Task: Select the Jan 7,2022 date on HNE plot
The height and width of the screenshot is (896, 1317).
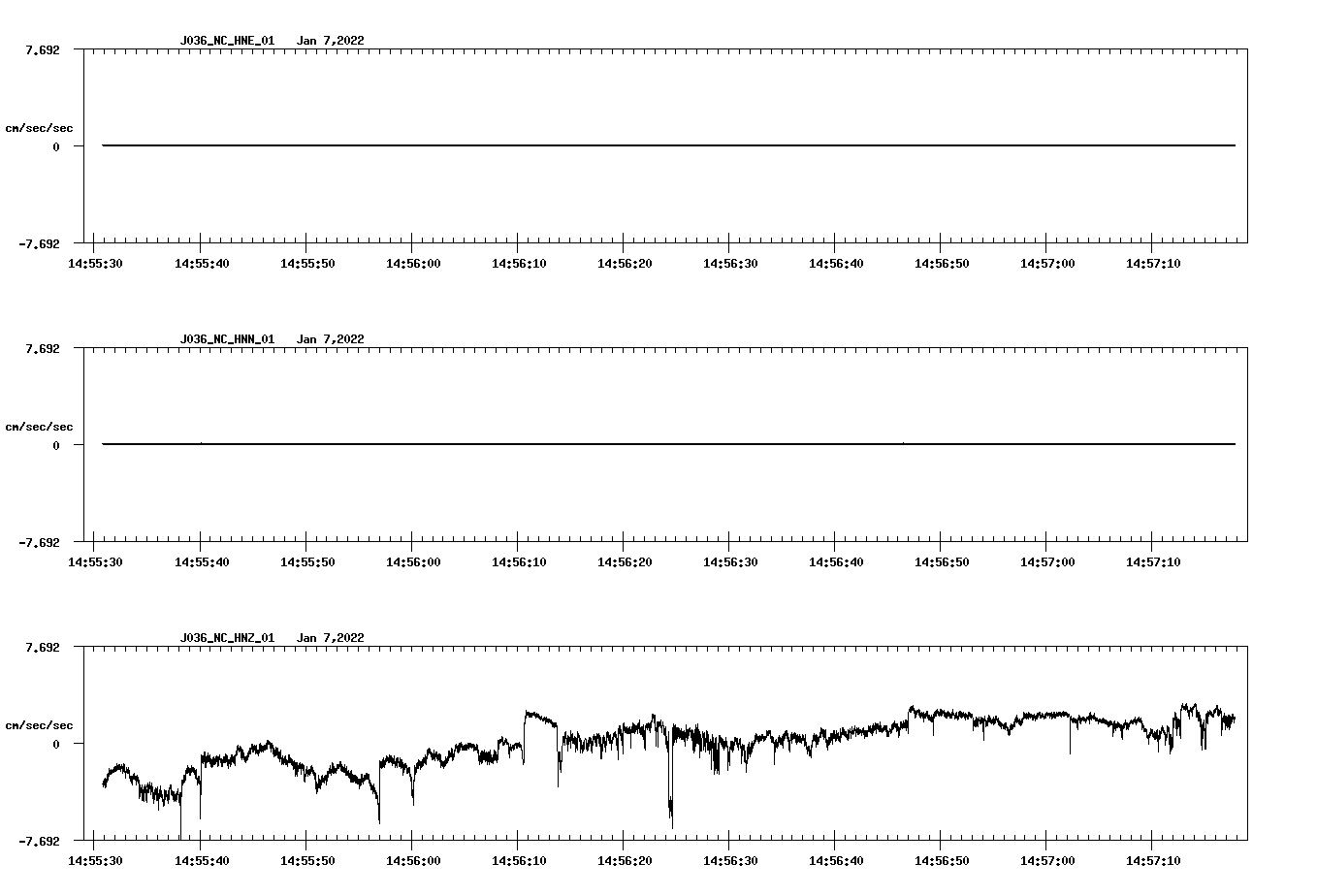Action: [331, 41]
